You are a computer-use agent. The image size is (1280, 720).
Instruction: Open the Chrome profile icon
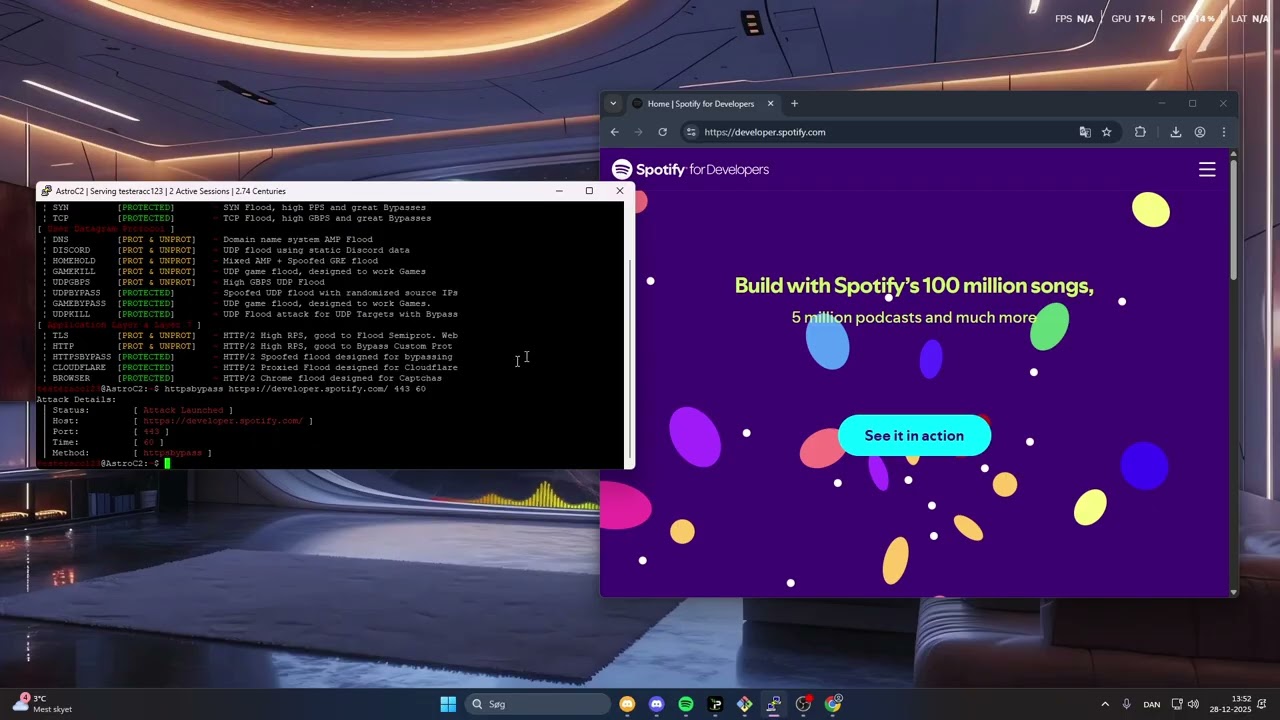(1200, 132)
